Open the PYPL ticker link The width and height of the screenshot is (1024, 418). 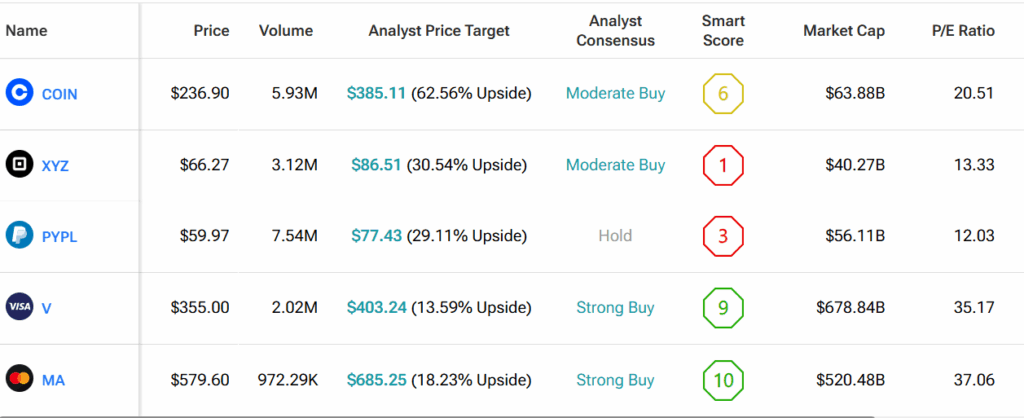tap(59, 237)
